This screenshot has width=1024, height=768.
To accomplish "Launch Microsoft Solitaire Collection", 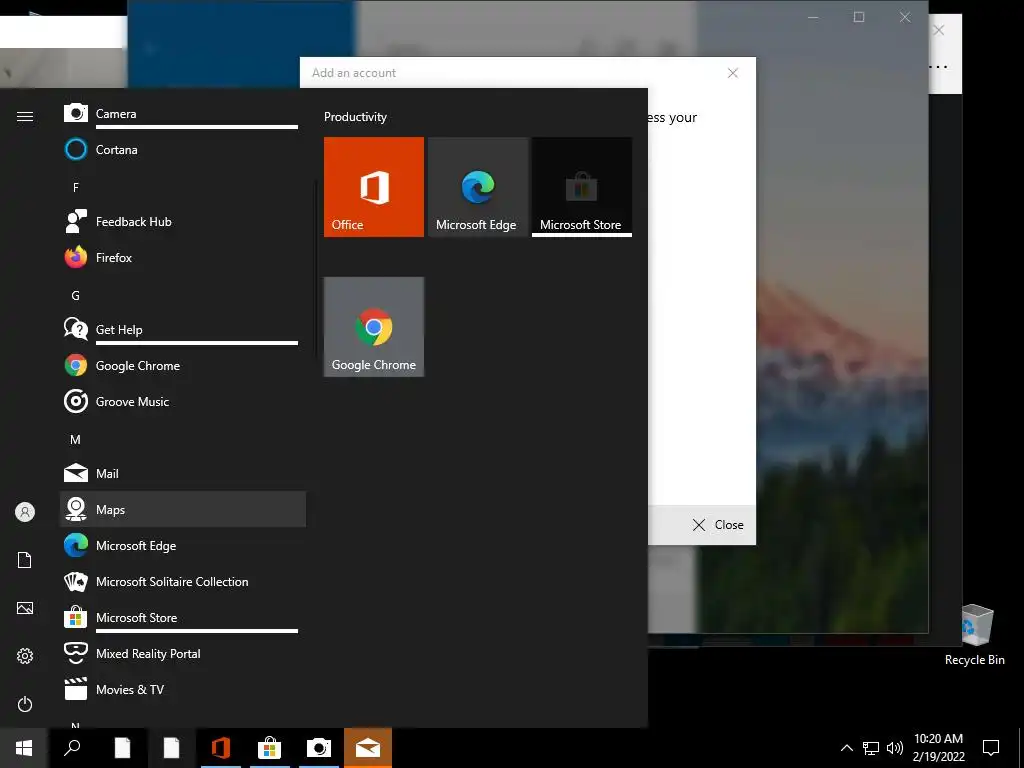I will tap(183, 581).
